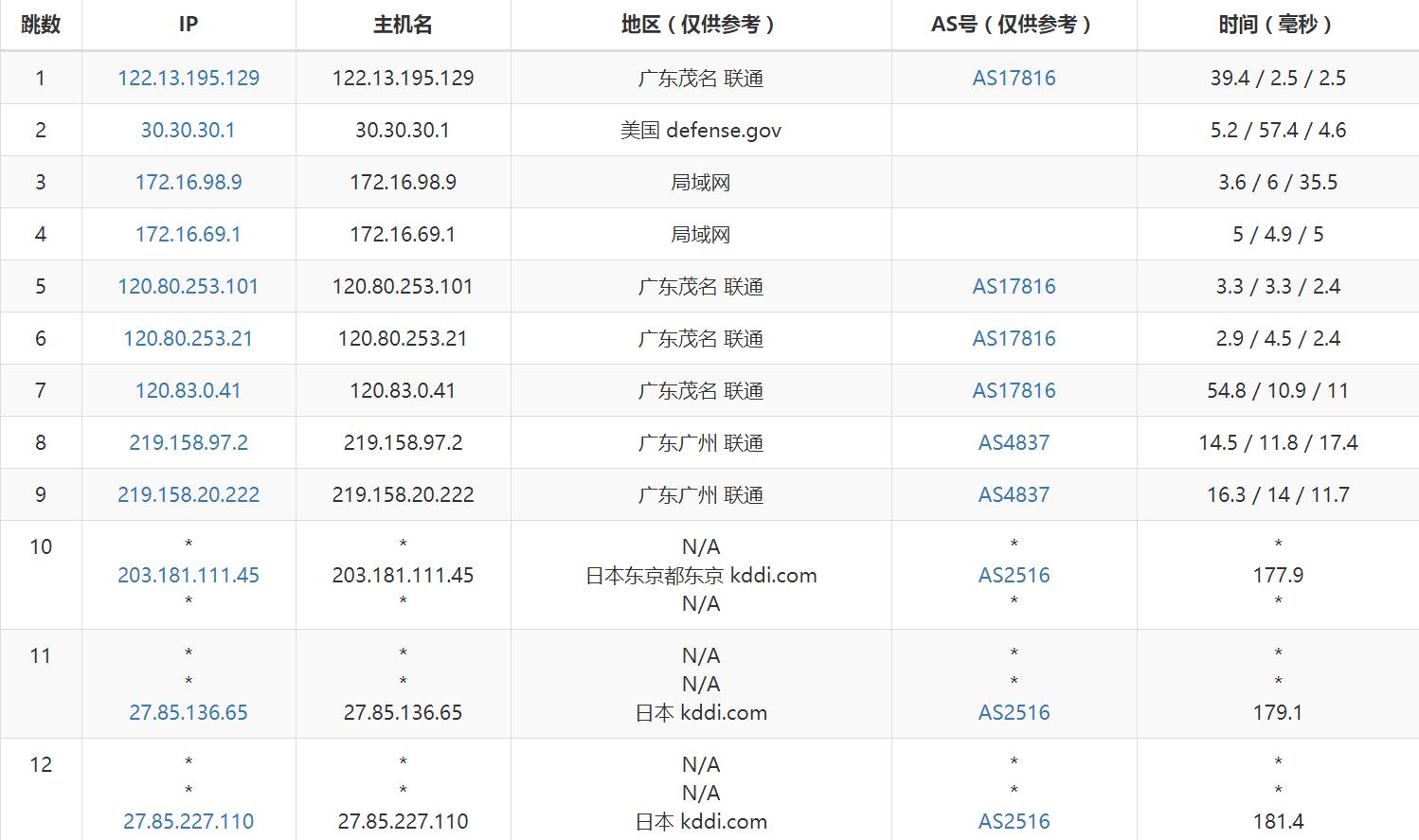The height and width of the screenshot is (840, 1419).
Task: Click time value 5 / 4.9 / 5
Action: 1278,234
